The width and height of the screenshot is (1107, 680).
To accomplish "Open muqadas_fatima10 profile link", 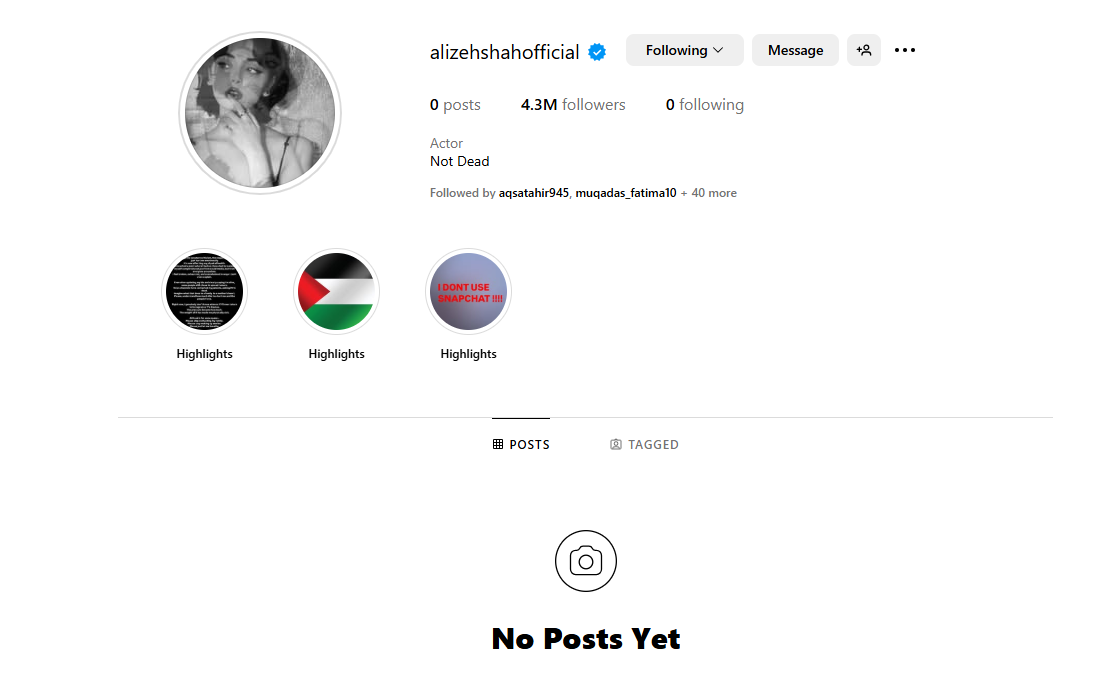I will tap(626, 193).
